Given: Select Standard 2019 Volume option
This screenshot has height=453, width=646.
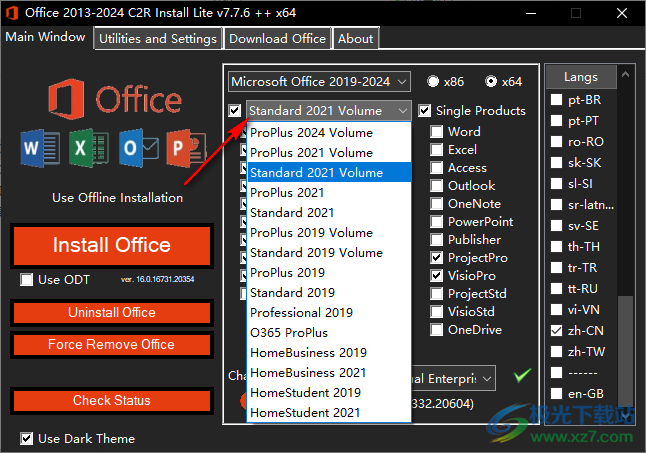Looking at the screenshot, I should pos(329,252).
